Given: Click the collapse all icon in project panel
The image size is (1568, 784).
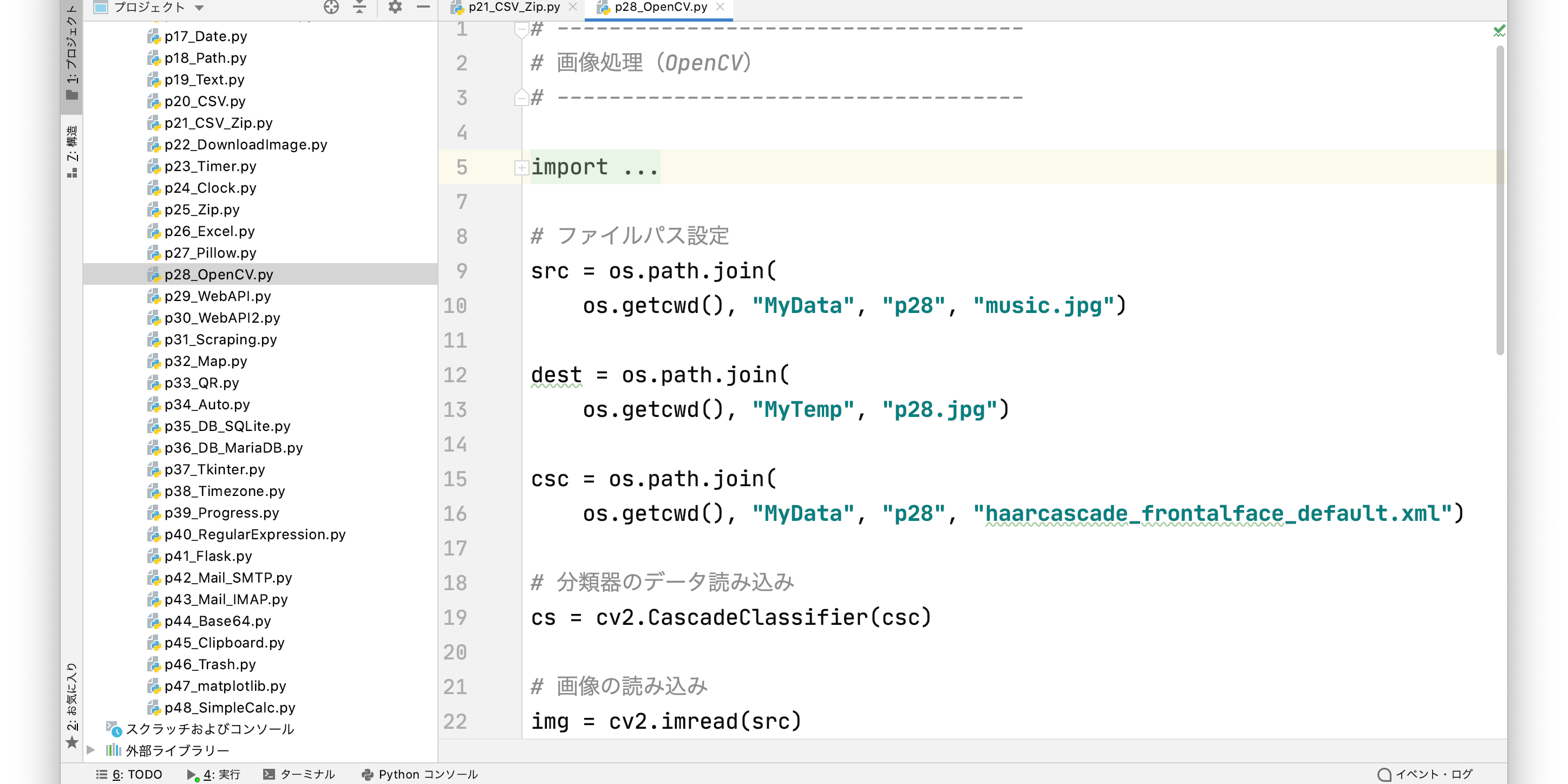Looking at the screenshot, I should pos(360,7).
